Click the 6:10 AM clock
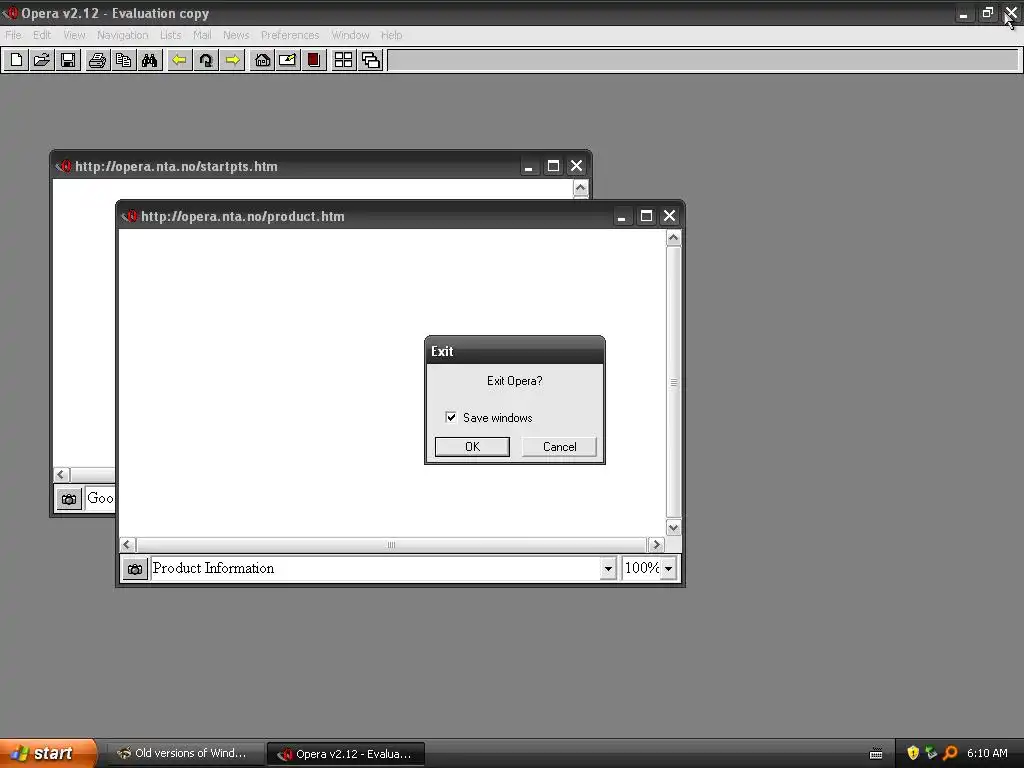 point(987,753)
